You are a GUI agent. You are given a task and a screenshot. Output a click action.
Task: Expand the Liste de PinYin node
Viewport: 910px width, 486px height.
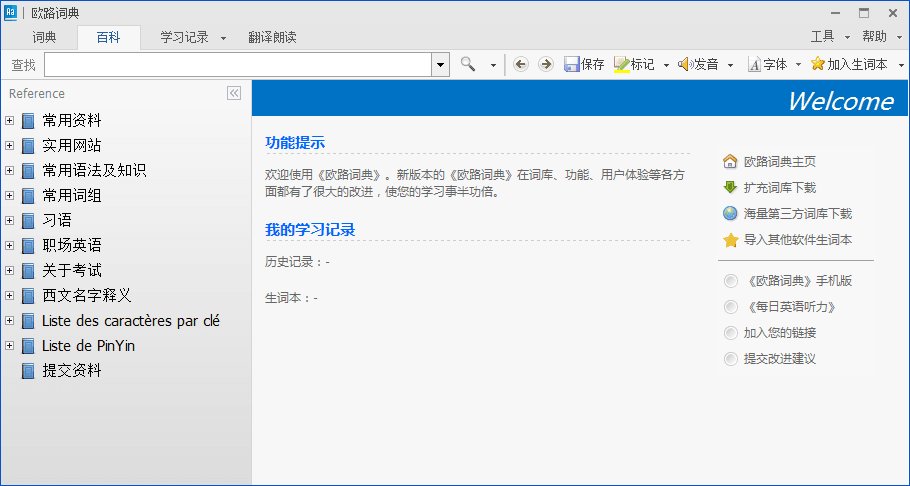click(x=9, y=346)
